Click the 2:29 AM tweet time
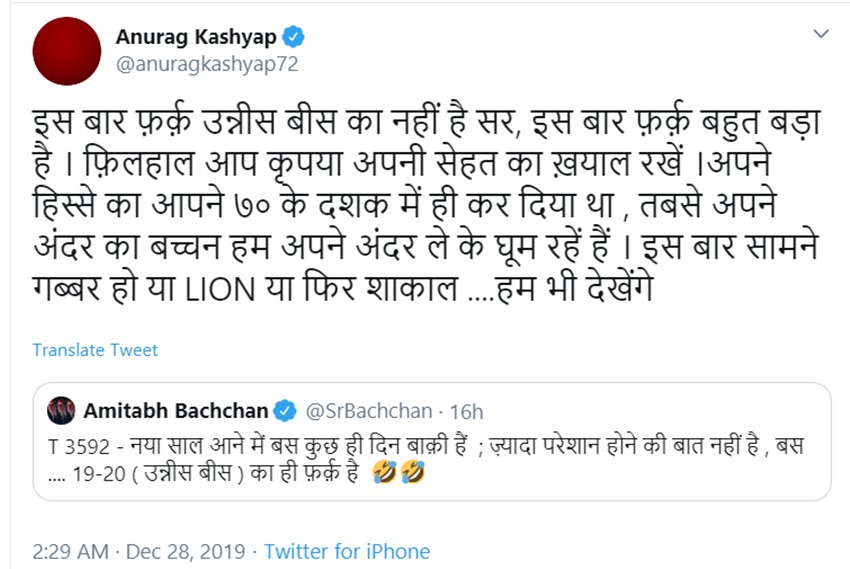Viewport: 850px width, 569px height. point(72,551)
